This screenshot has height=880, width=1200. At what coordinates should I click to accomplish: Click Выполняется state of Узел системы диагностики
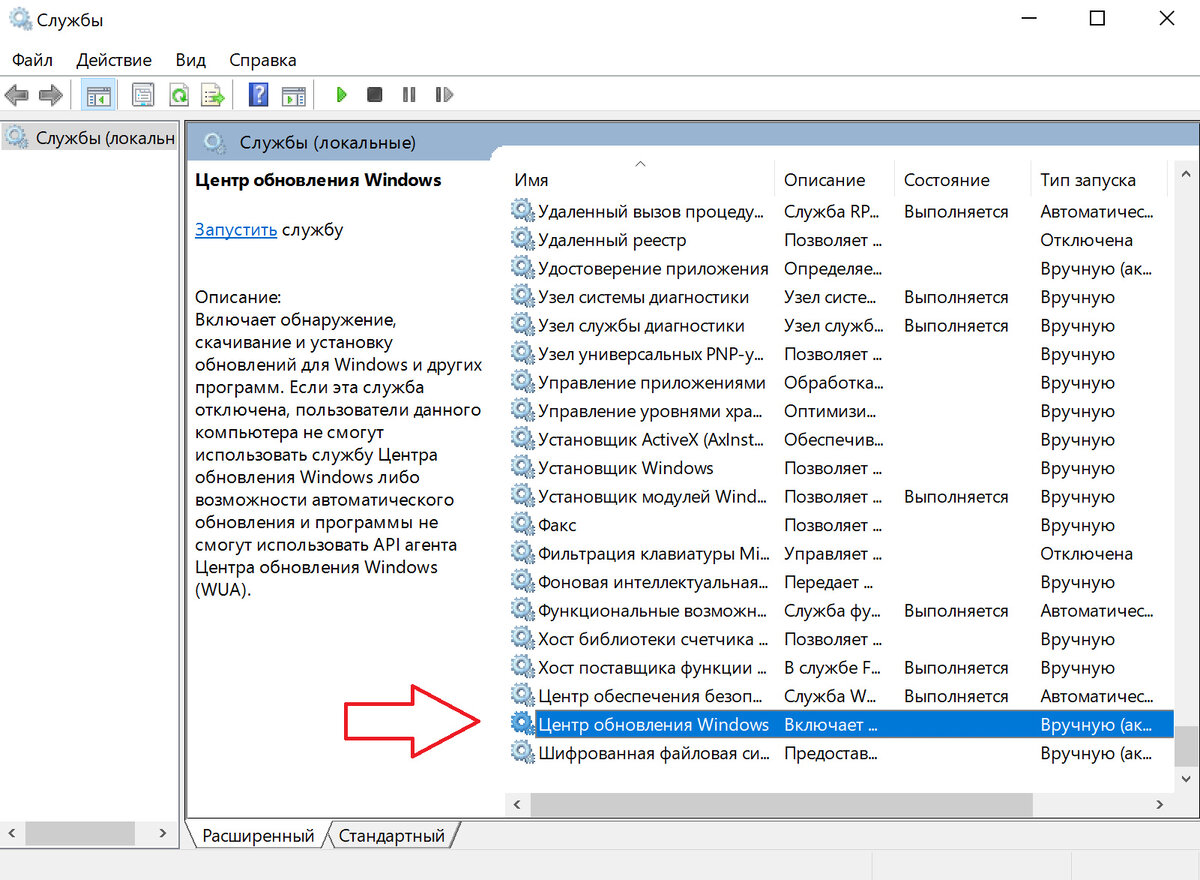coord(956,296)
